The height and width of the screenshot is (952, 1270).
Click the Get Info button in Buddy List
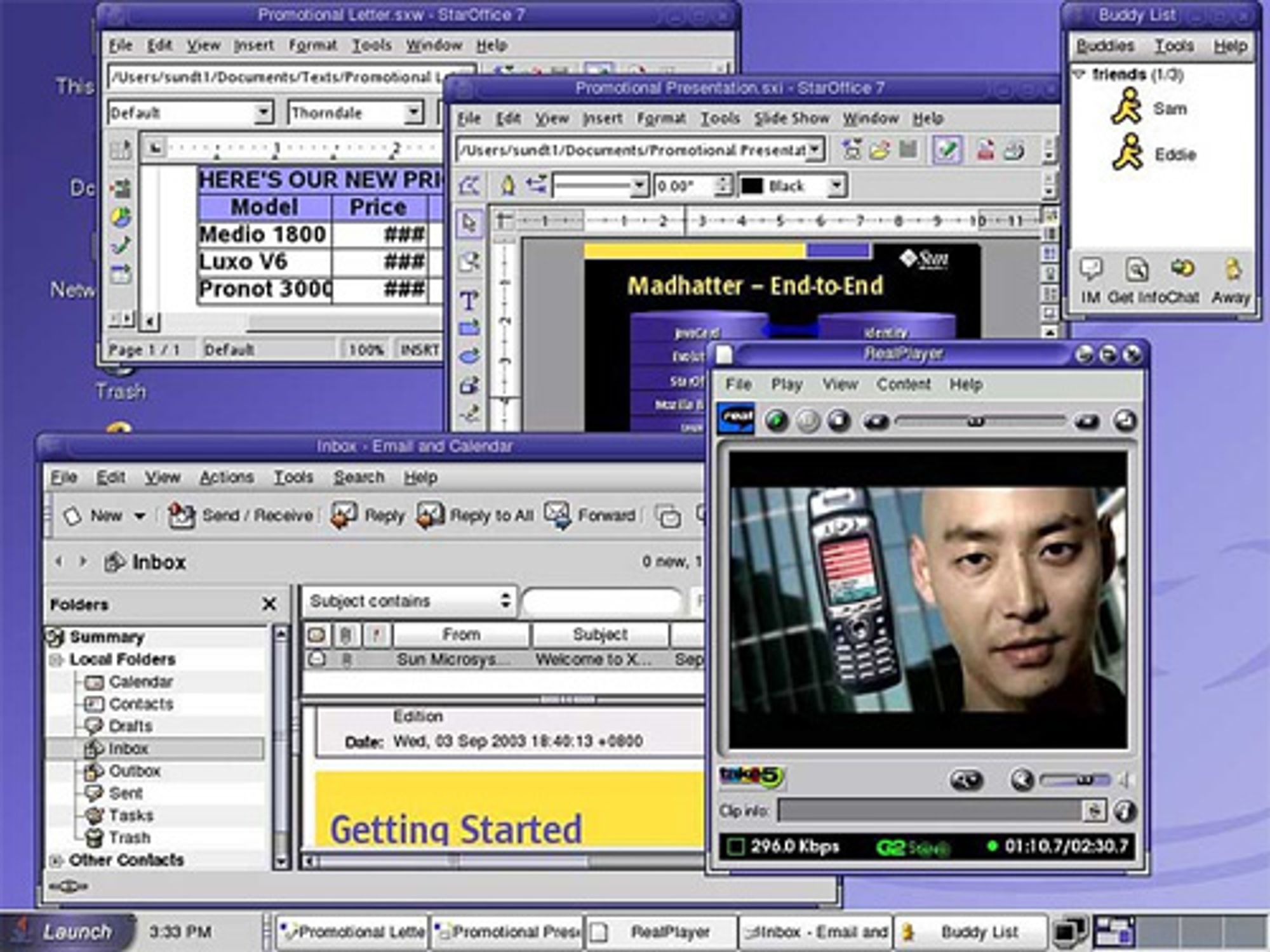coord(1137,281)
